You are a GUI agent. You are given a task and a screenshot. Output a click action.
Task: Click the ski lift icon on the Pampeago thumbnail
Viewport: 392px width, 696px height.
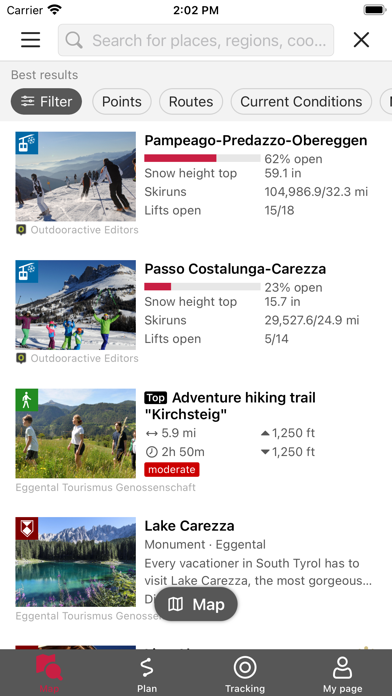click(x=27, y=143)
